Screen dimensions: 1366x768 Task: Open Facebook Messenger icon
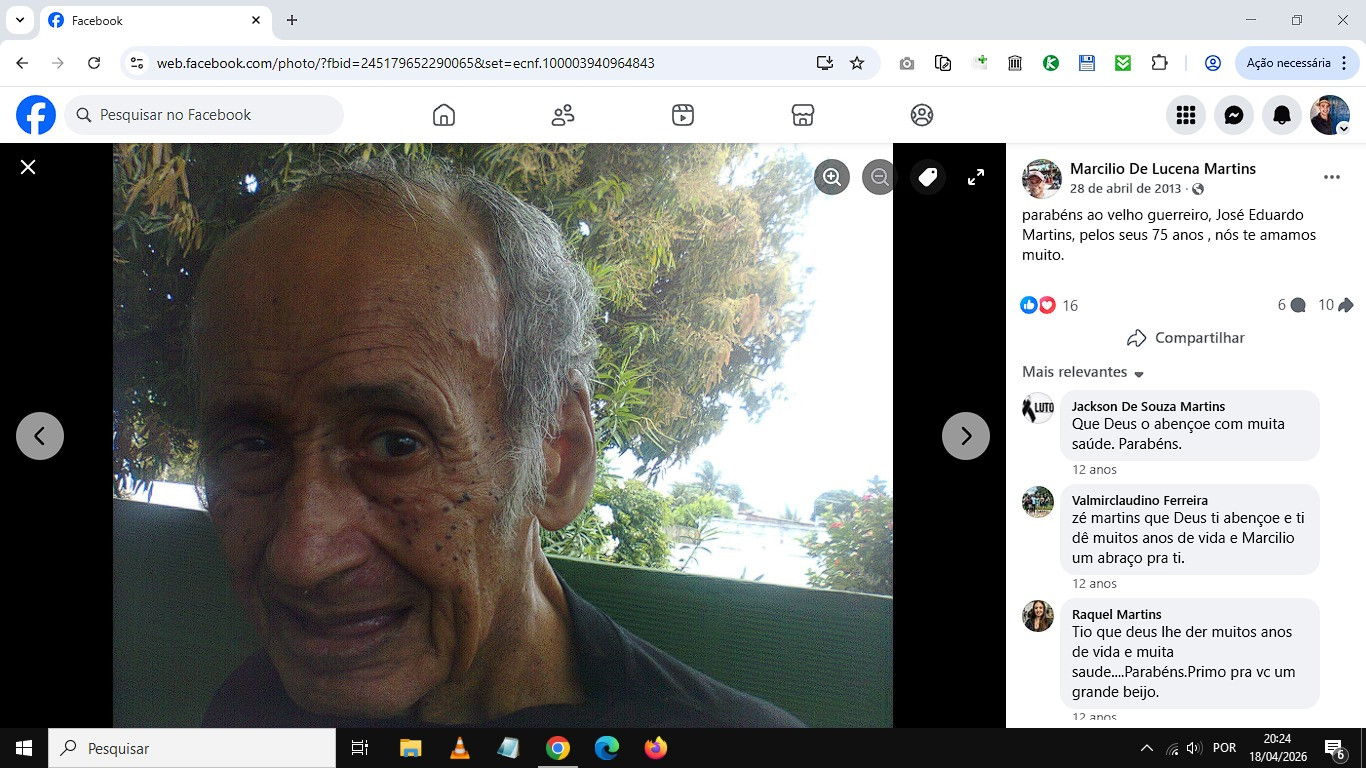(1234, 115)
